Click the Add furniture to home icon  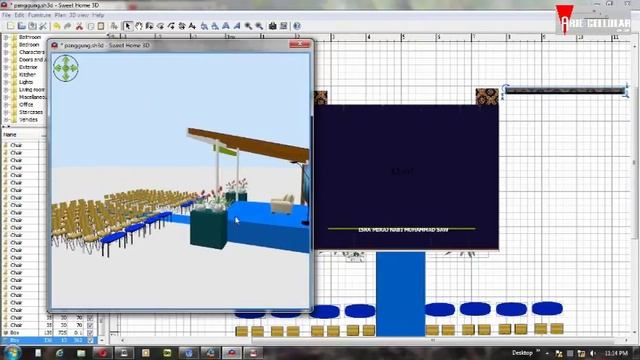[x=114, y=26]
